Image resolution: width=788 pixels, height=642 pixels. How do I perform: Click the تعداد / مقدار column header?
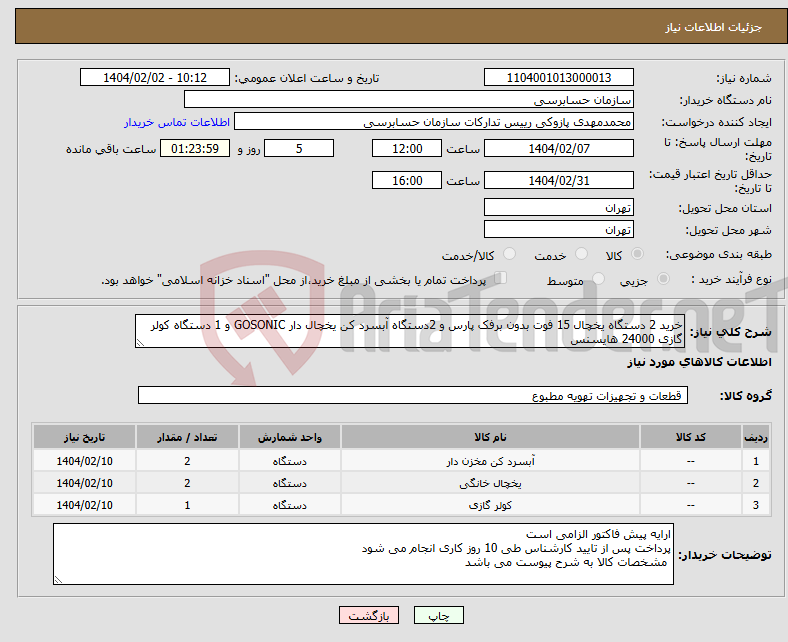click(x=187, y=437)
